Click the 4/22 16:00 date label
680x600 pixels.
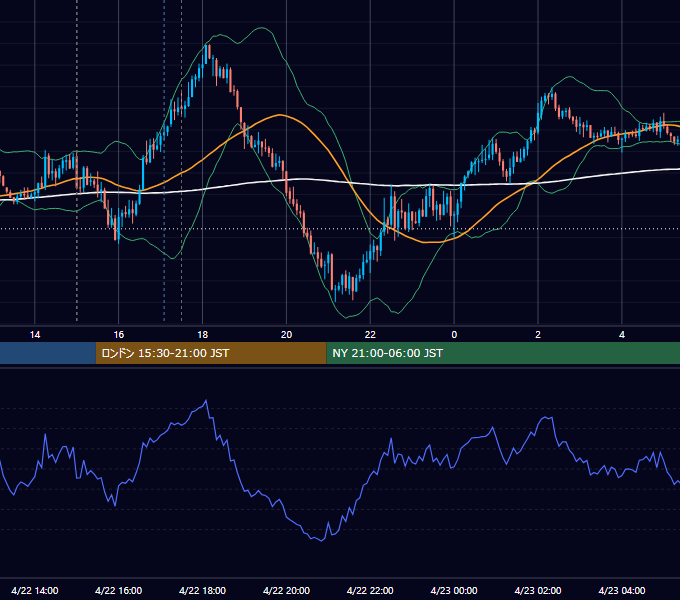118,590
